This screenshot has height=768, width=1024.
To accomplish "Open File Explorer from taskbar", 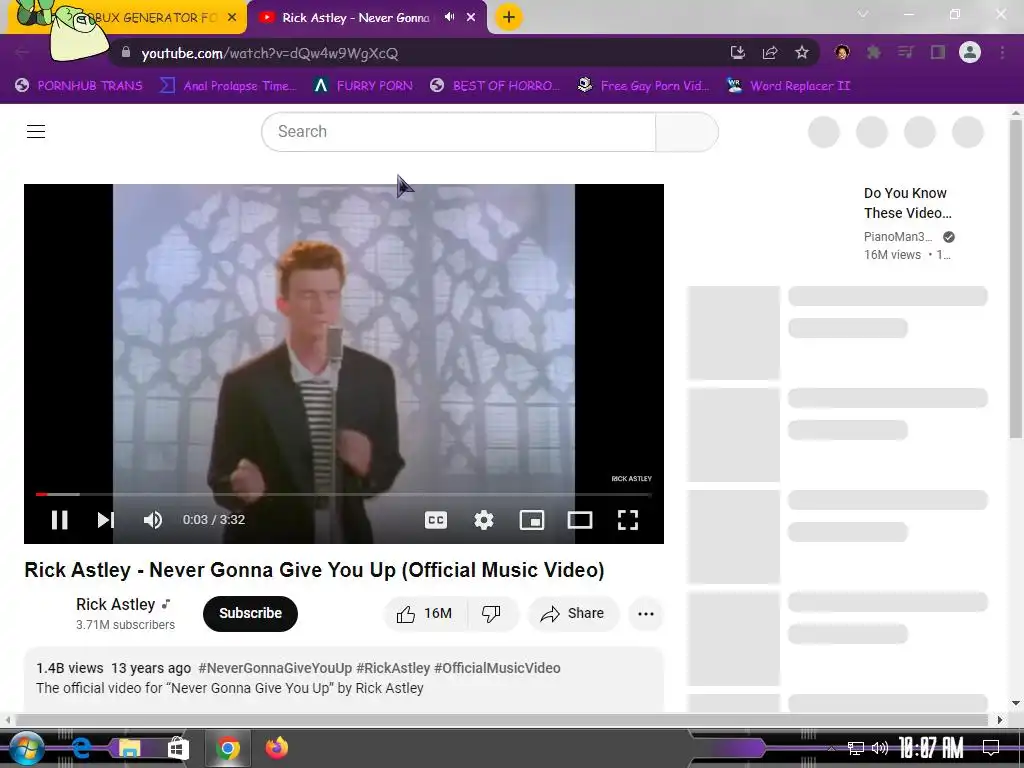I will pyautogui.click(x=129, y=748).
